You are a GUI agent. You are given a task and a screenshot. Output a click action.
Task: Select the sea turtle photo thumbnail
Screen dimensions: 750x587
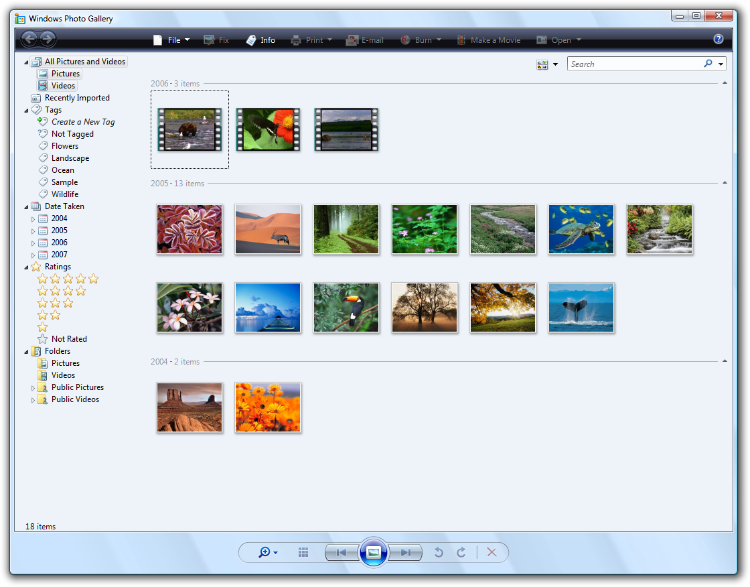click(581, 229)
